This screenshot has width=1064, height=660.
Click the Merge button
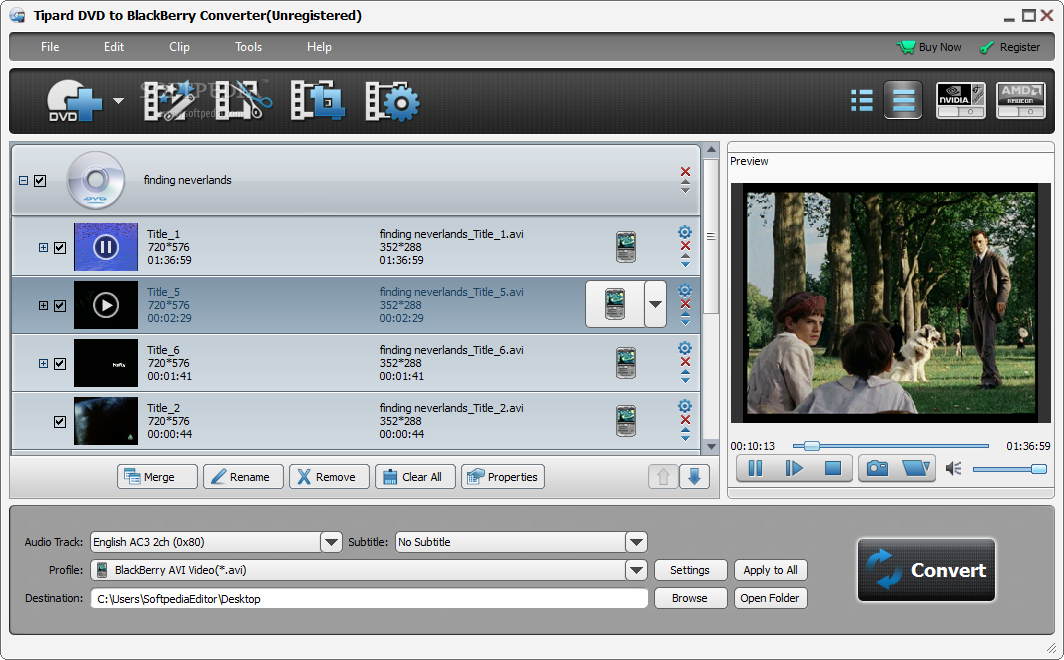[157, 477]
